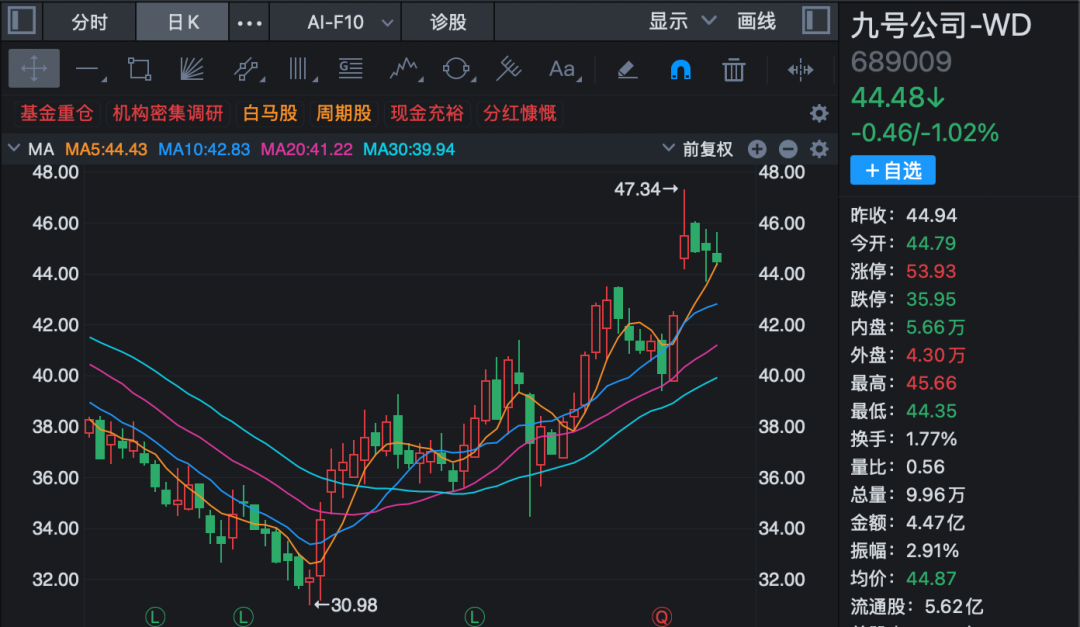Screen dimensions: 1080x627
Task: Click the trash delete drawings icon
Action: coord(734,69)
